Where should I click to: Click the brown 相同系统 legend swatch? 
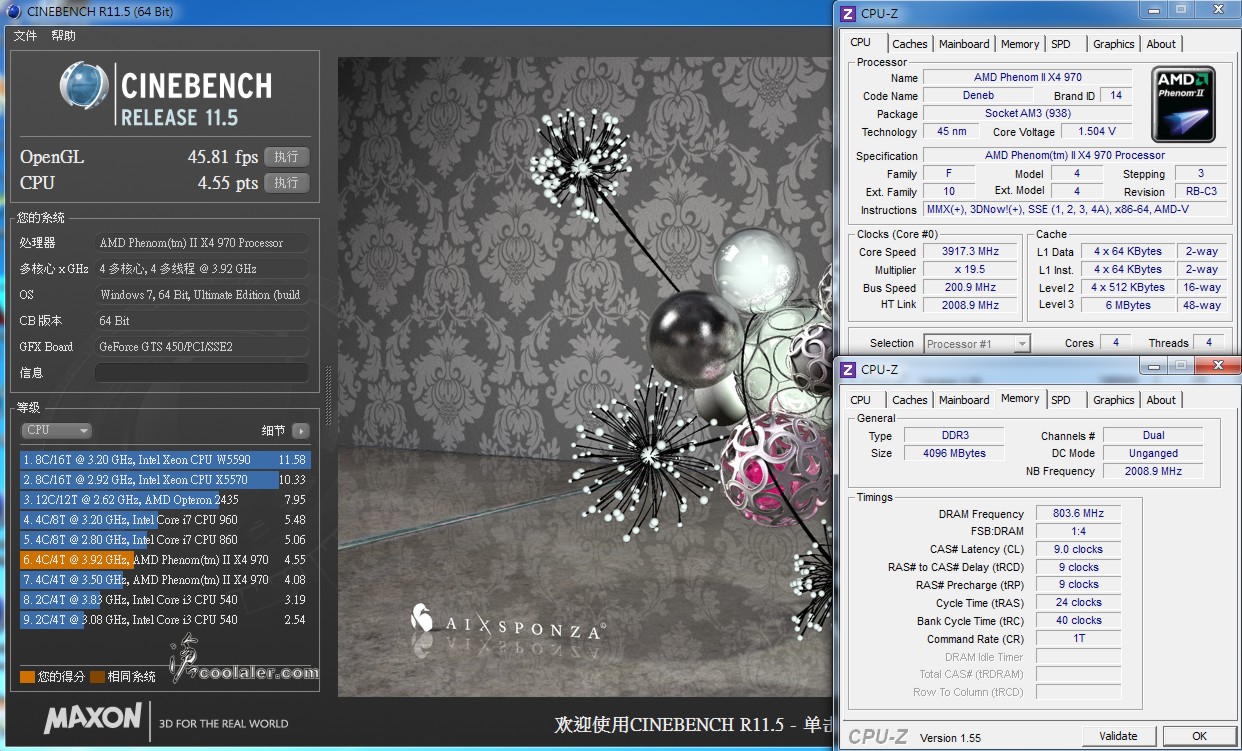97,677
